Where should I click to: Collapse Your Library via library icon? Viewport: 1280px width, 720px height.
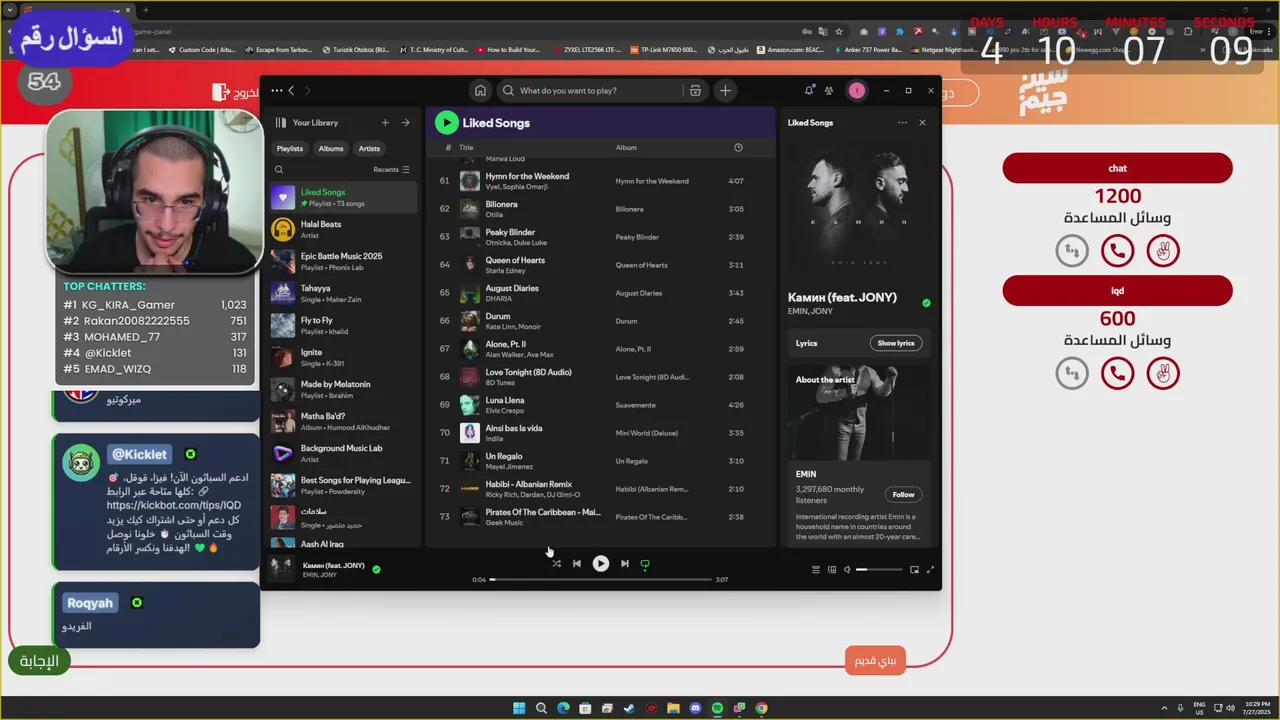[x=281, y=123]
